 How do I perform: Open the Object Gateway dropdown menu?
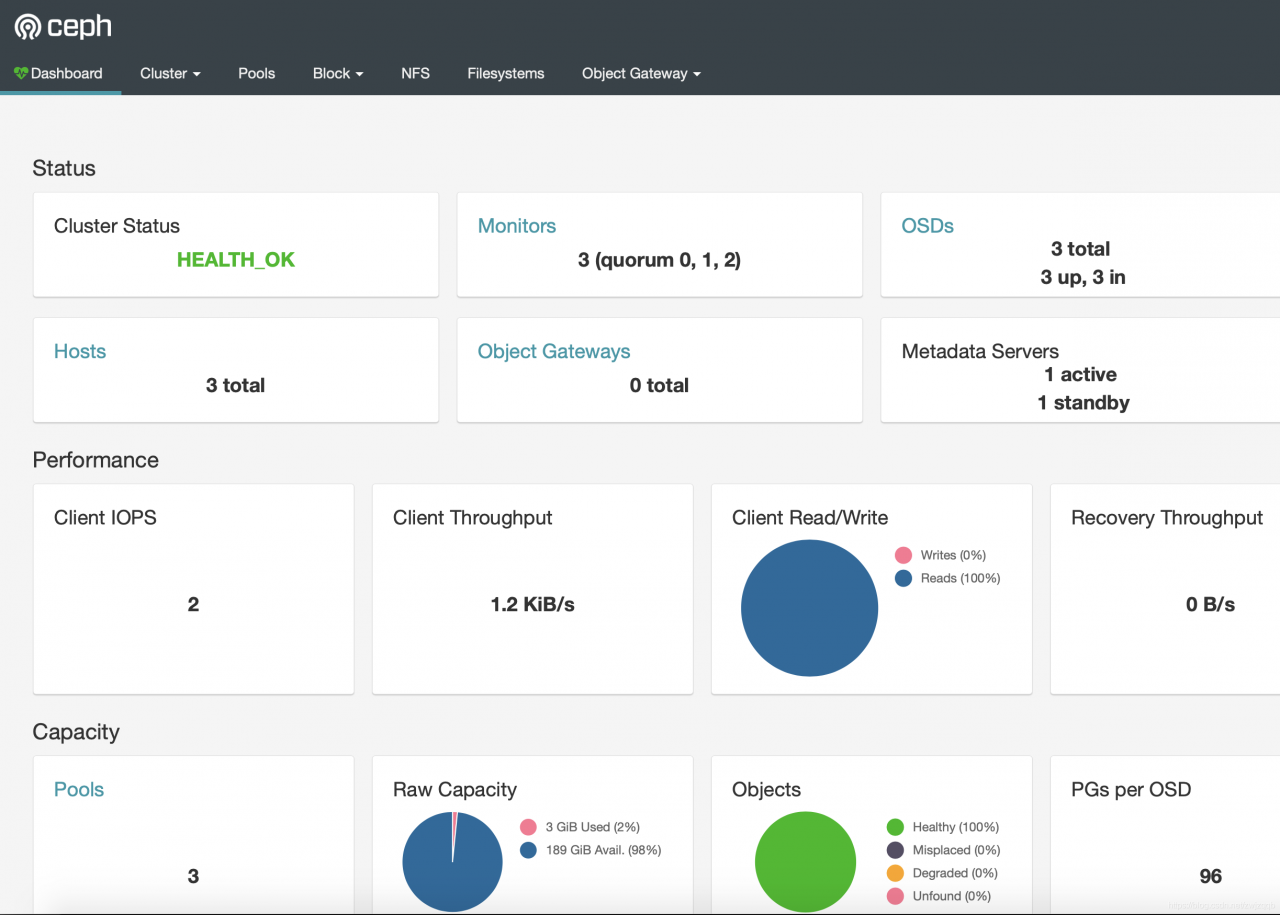click(641, 73)
